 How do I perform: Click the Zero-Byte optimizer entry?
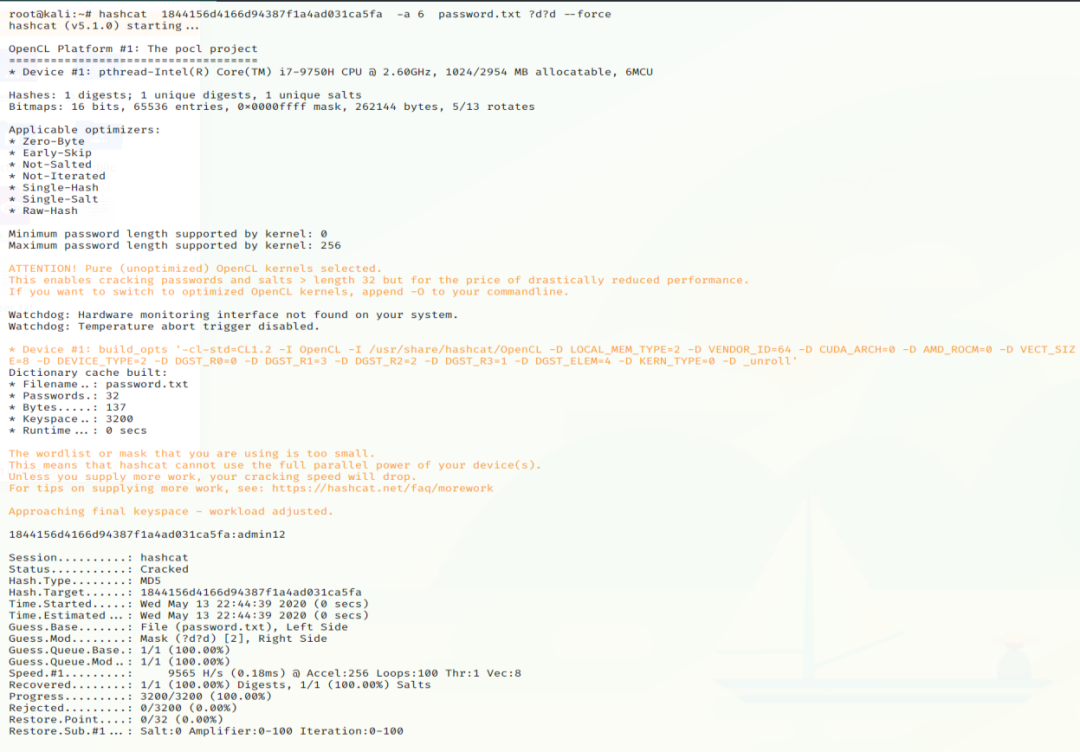(x=47, y=141)
